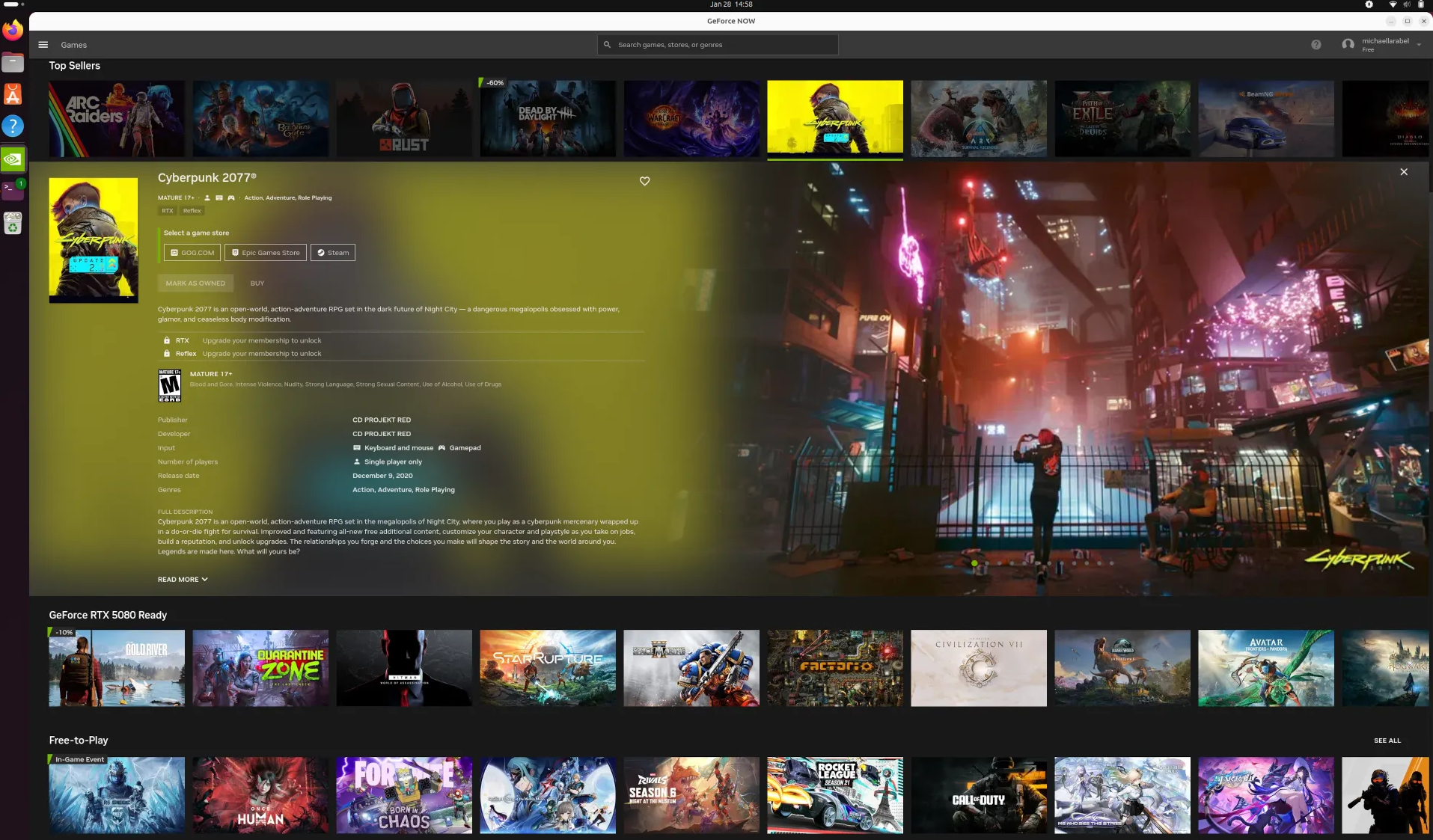Open Civilization VII thumbnail

tap(979, 668)
